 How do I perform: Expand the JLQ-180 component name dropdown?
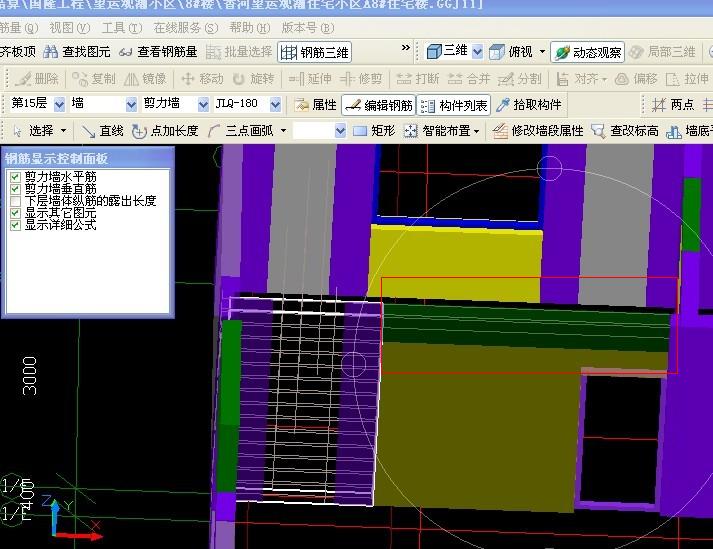coord(275,104)
